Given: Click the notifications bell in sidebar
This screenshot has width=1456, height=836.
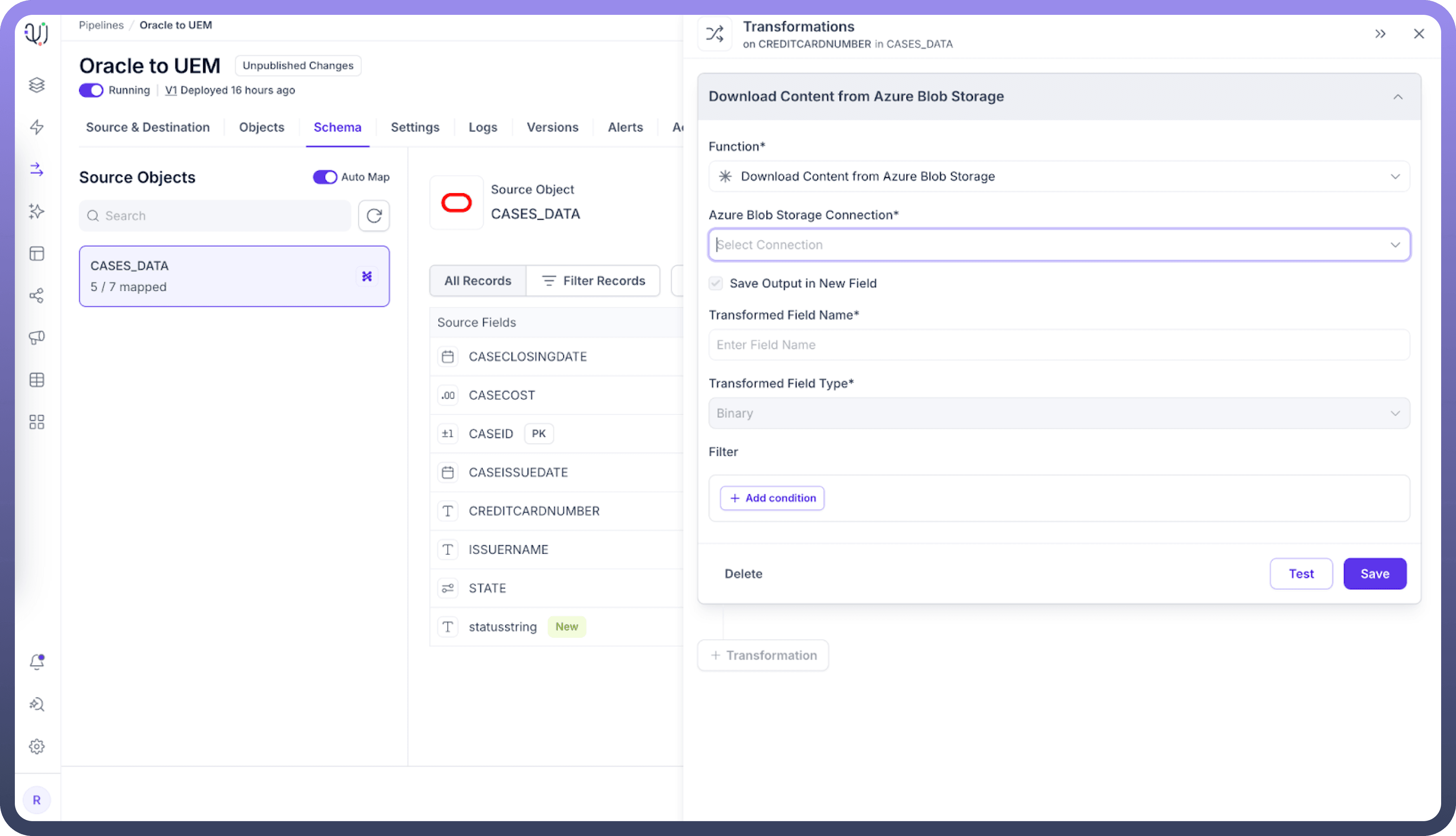Looking at the screenshot, I should [37, 662].
